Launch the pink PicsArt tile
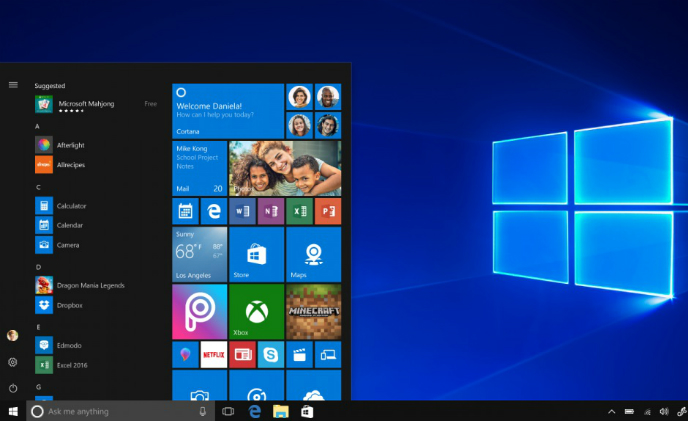 200,312
